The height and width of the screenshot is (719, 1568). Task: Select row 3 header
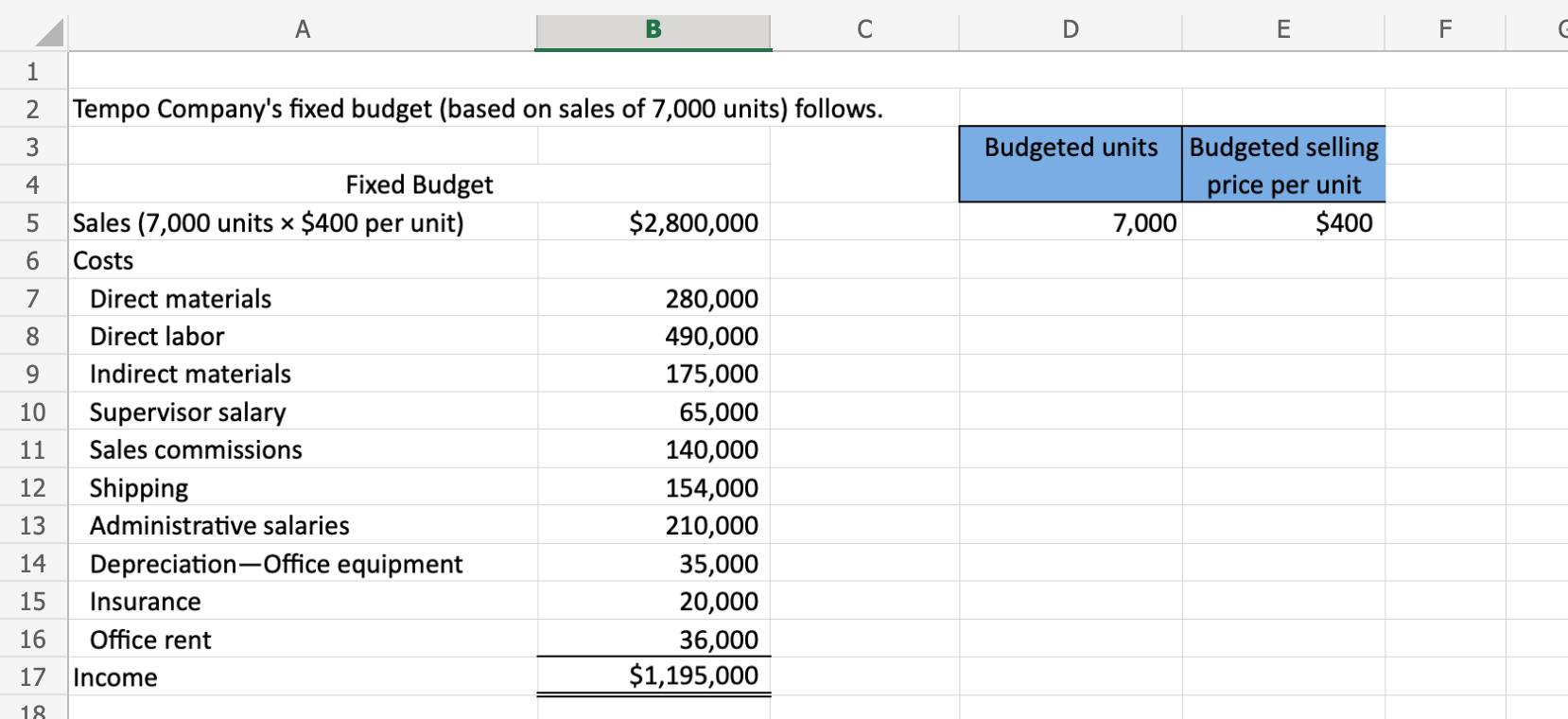point(33,147)
